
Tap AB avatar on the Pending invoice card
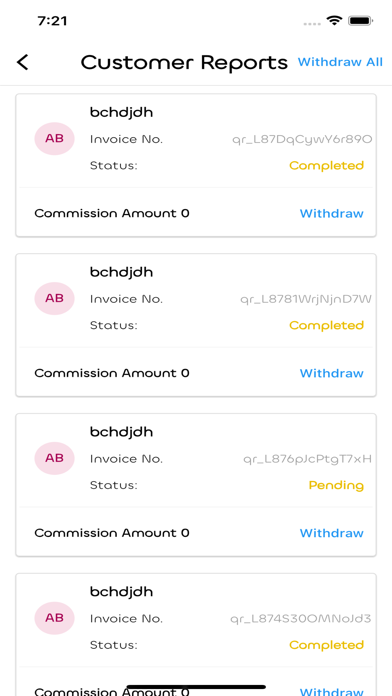[x=55, y=458]
